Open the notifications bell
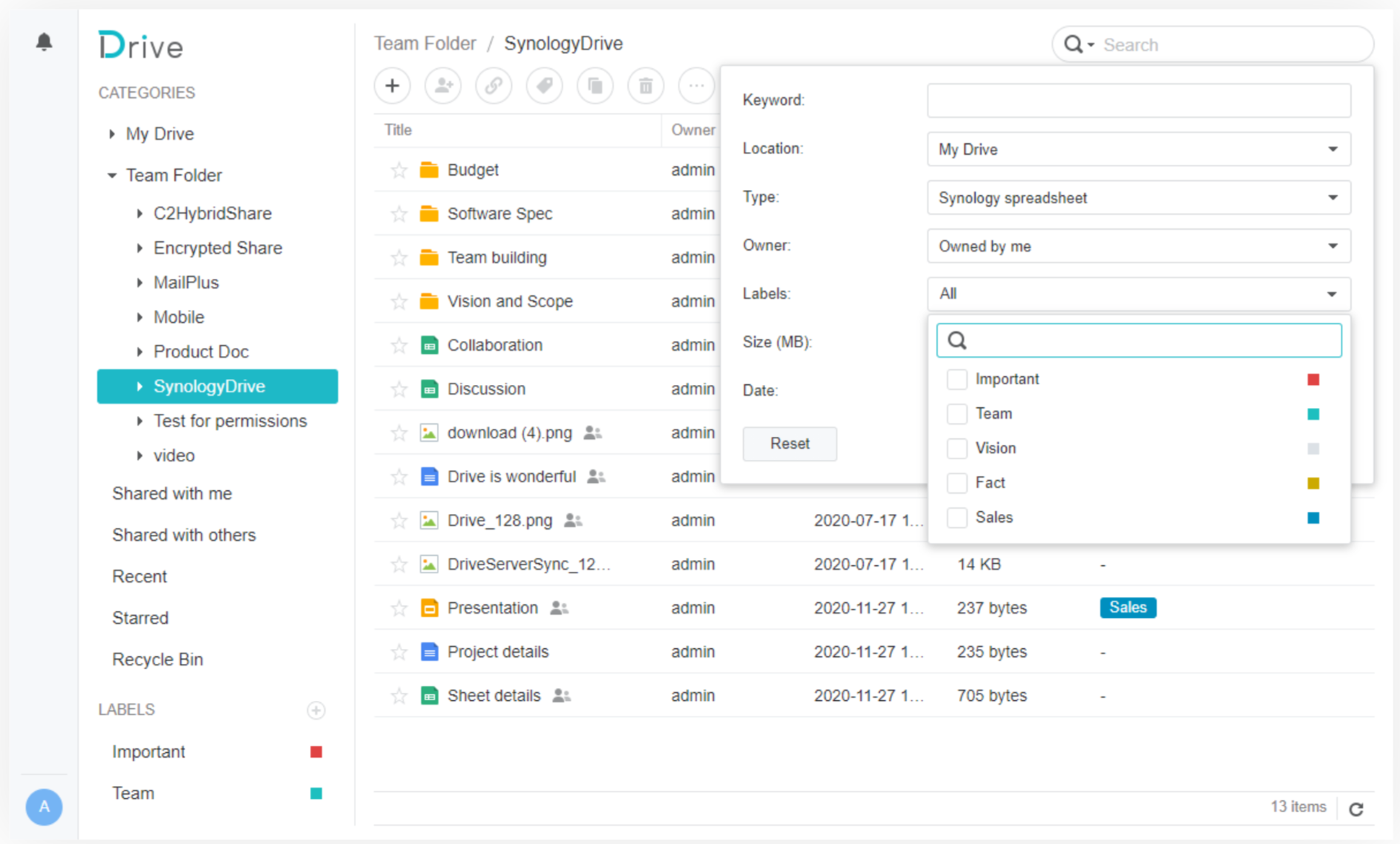The image size is (1400, 844). [44, 42]
